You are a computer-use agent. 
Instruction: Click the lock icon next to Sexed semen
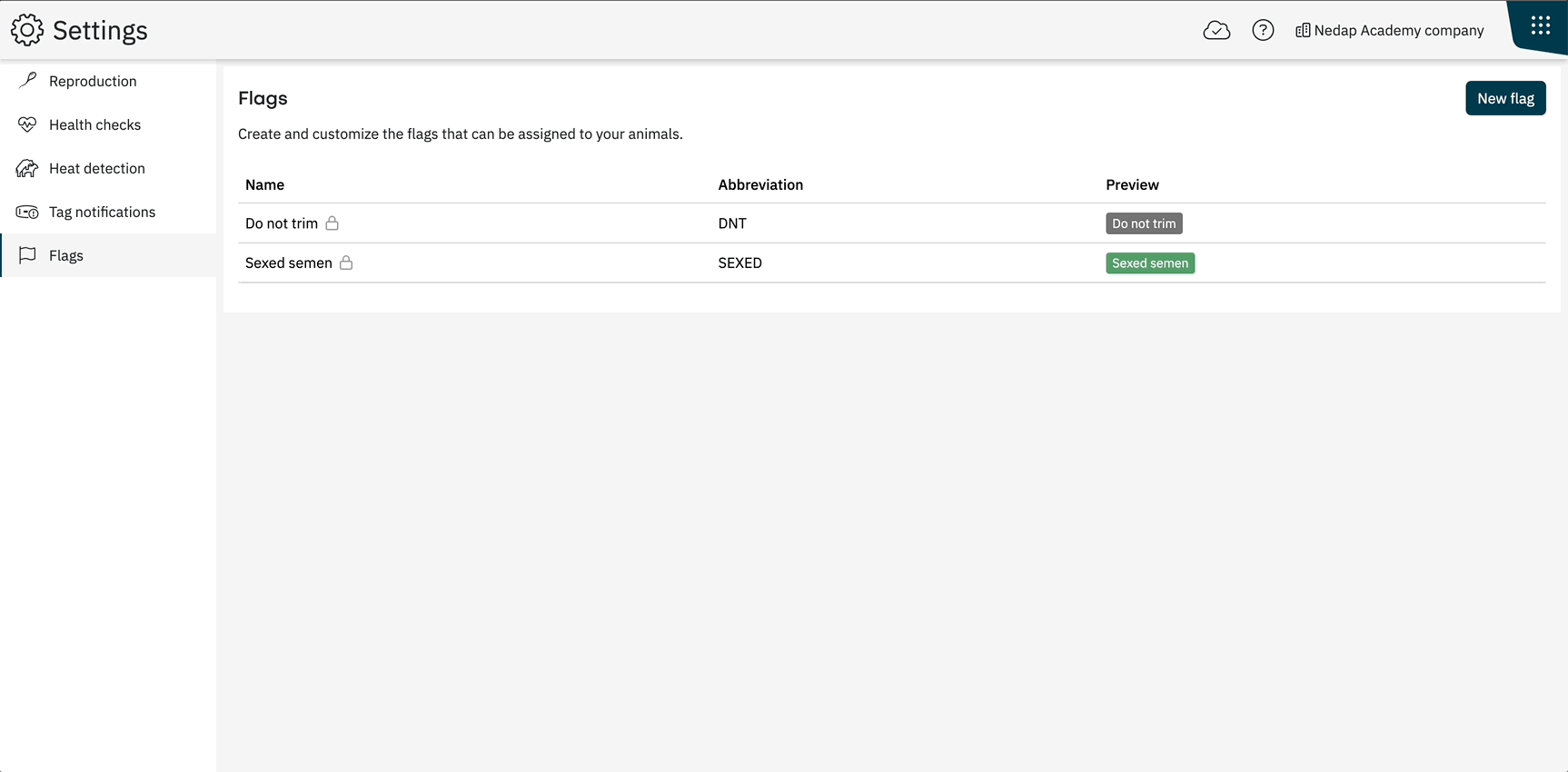[346, 262]
